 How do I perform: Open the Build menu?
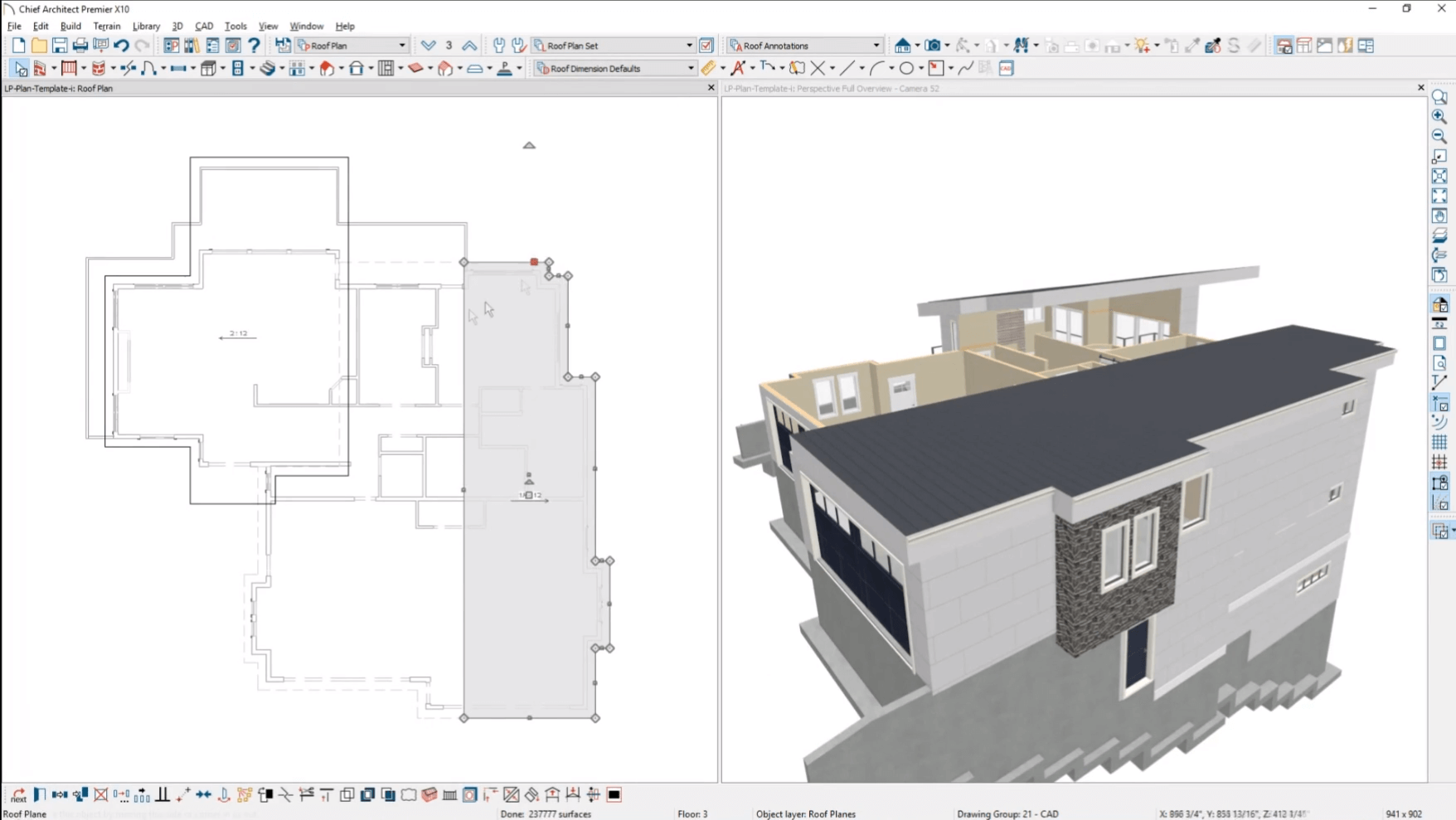click(x=70, y=26)
